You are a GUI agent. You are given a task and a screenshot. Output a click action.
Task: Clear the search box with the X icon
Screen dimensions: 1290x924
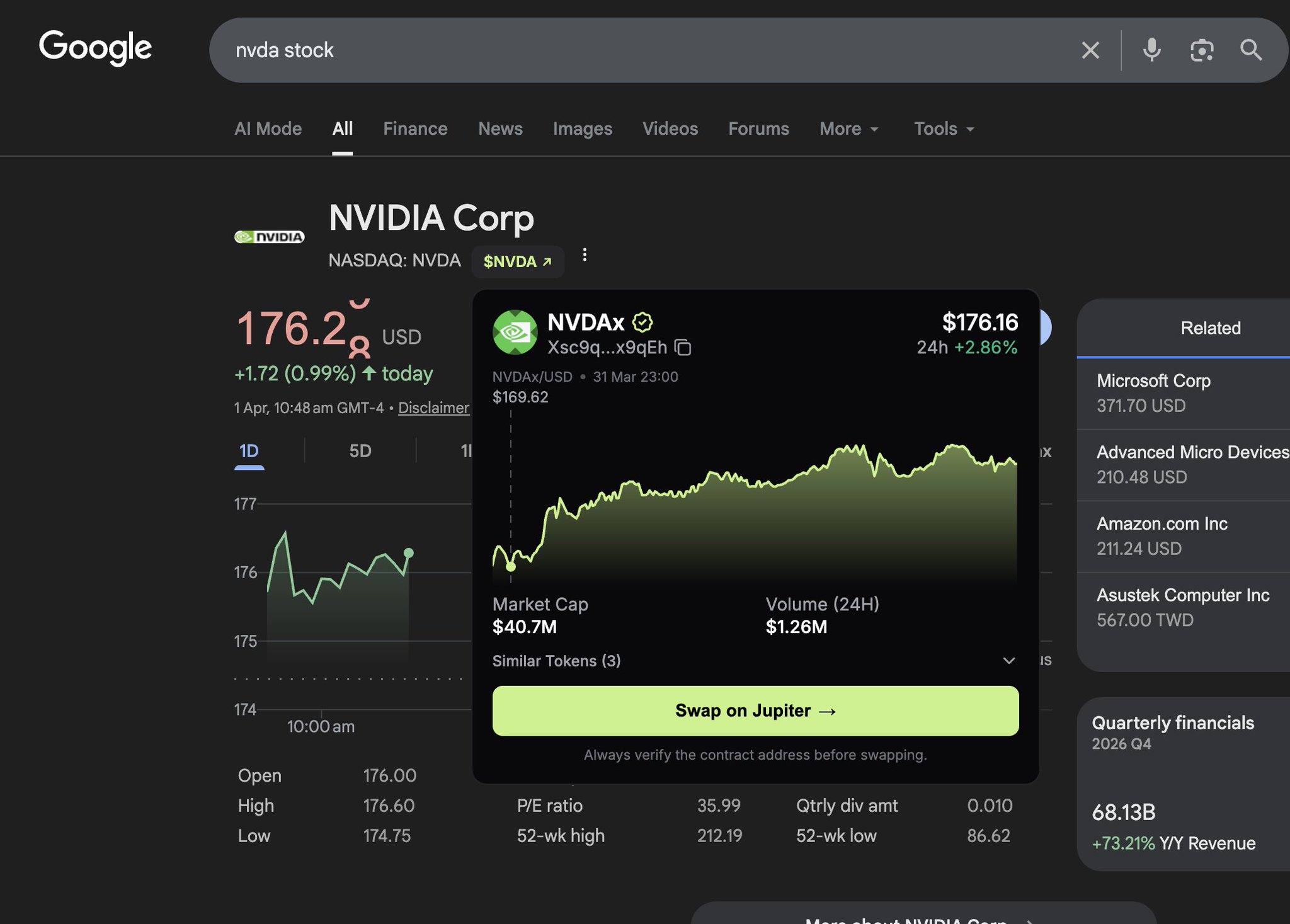click(1090, 50)
